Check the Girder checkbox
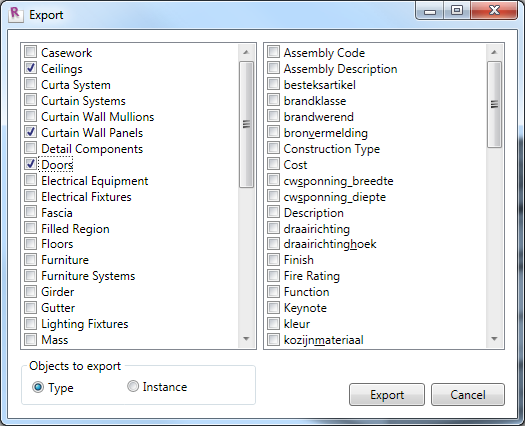Image resolution: width=525 pixels, height=426 pixels. point(30,291)
